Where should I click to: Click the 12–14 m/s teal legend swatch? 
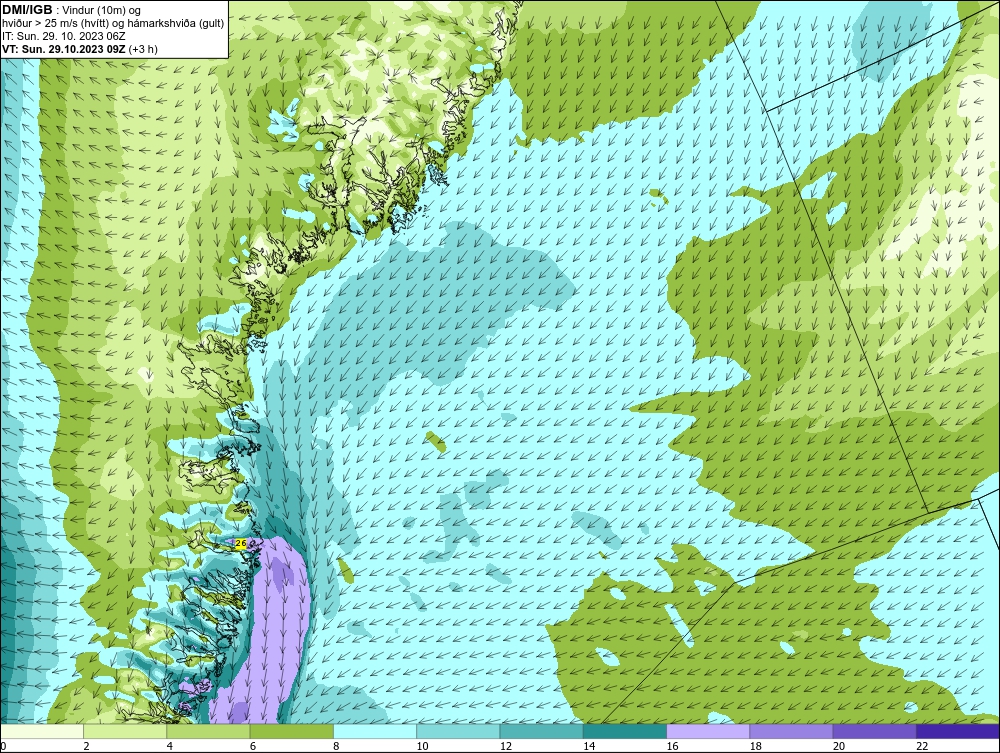541,731
